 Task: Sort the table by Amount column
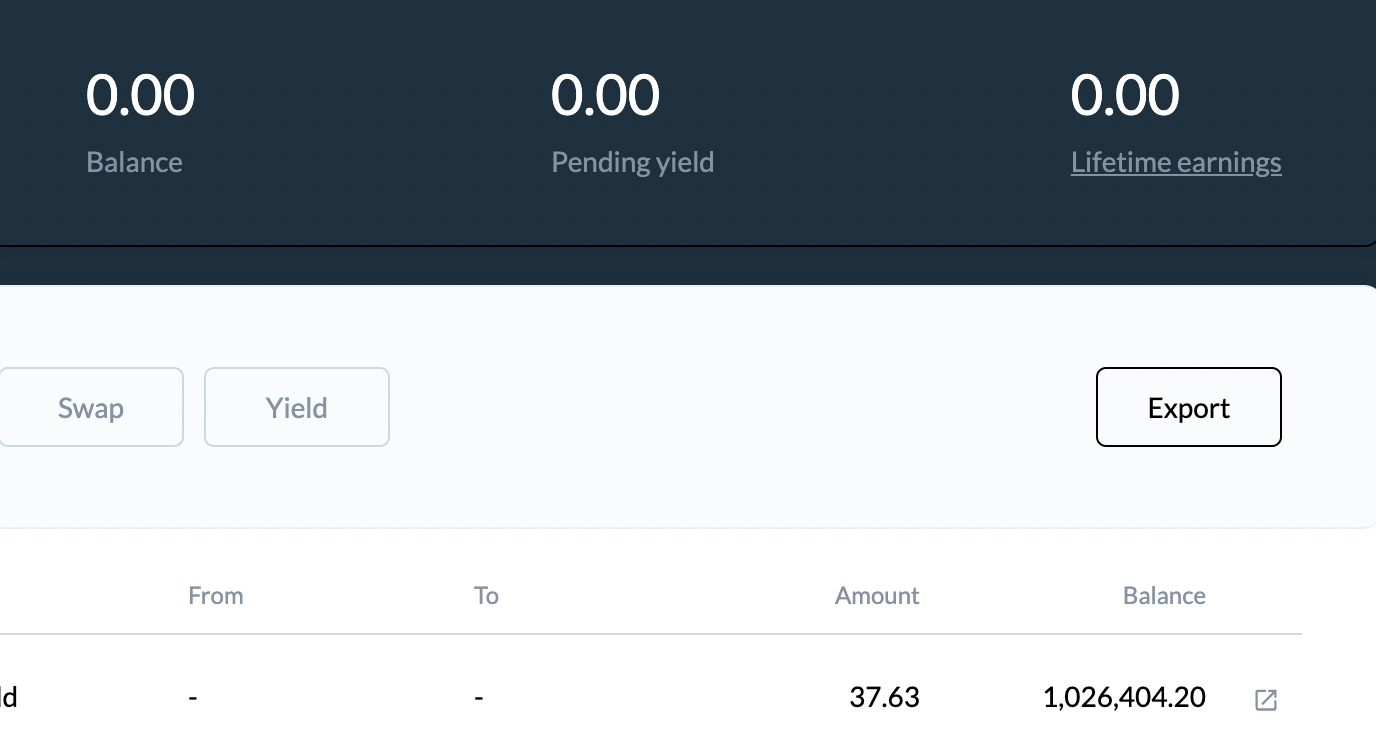tap(877, 595)
